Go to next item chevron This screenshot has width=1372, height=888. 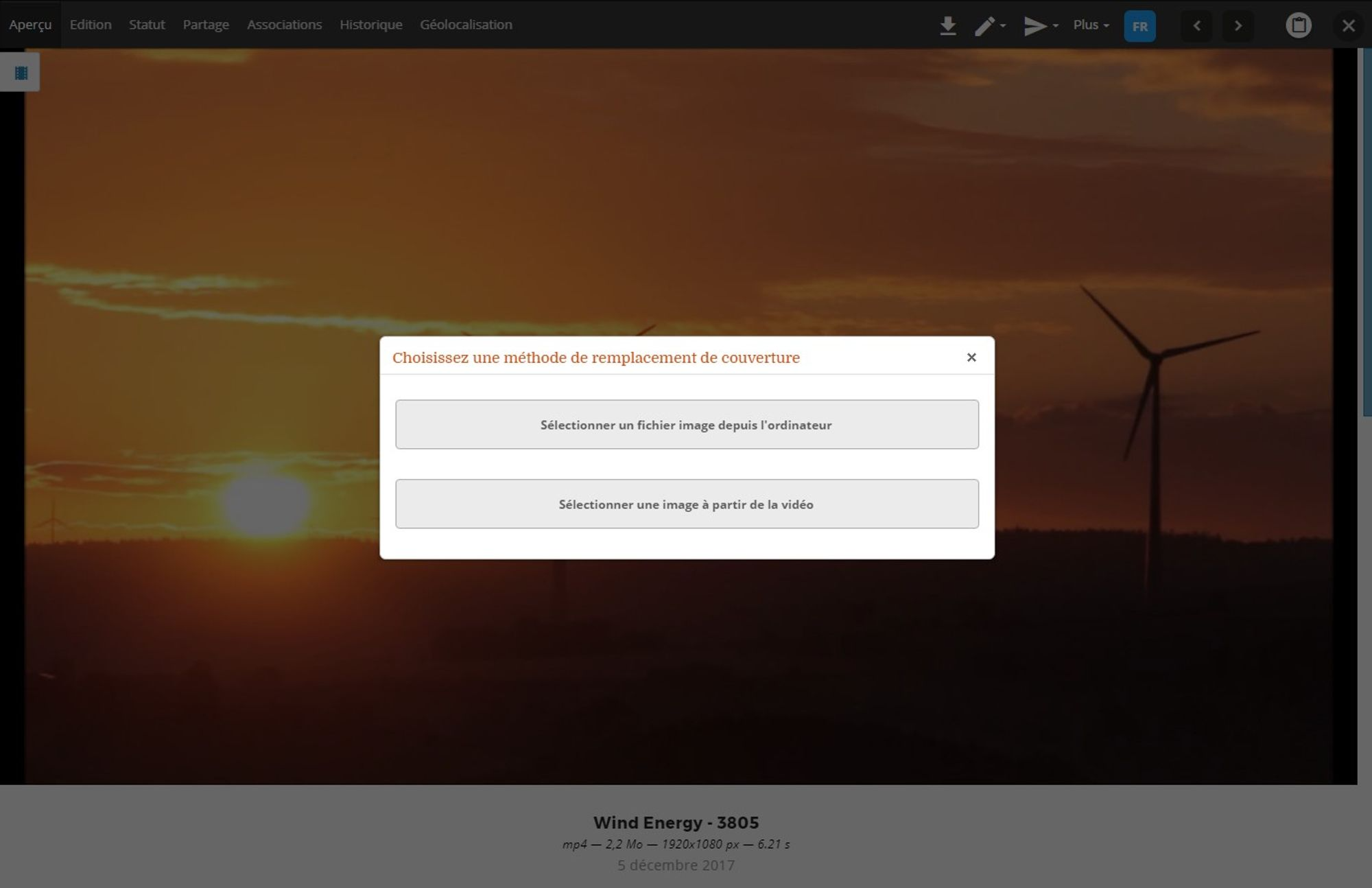(x=1238, y=26)
